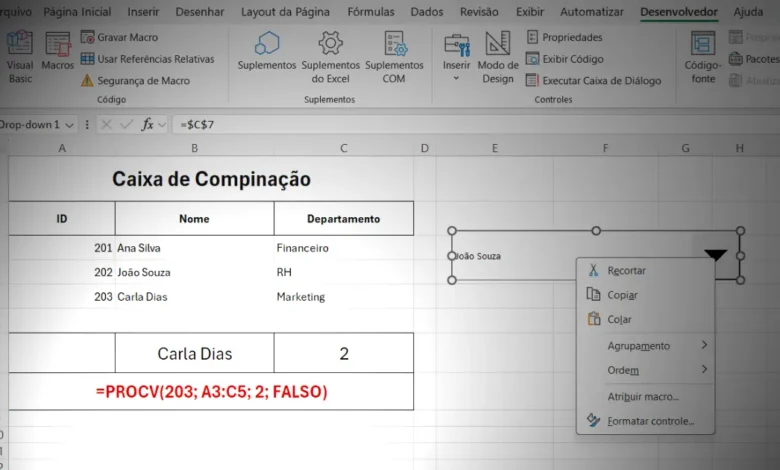Open Suplementos COM dialog
This screenshot has height=470, width=780.
coord(394,57)
